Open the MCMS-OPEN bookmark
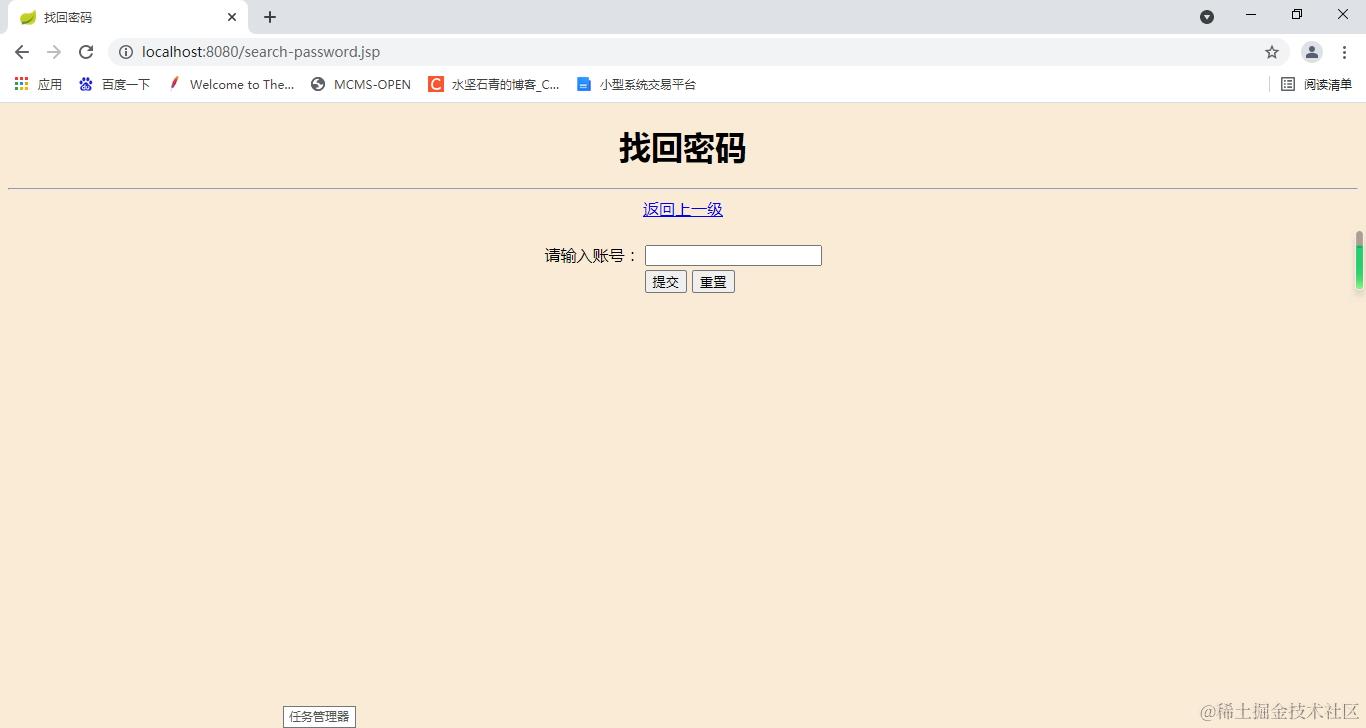This screenshot has width=1366, height=728. pos(360,84)
